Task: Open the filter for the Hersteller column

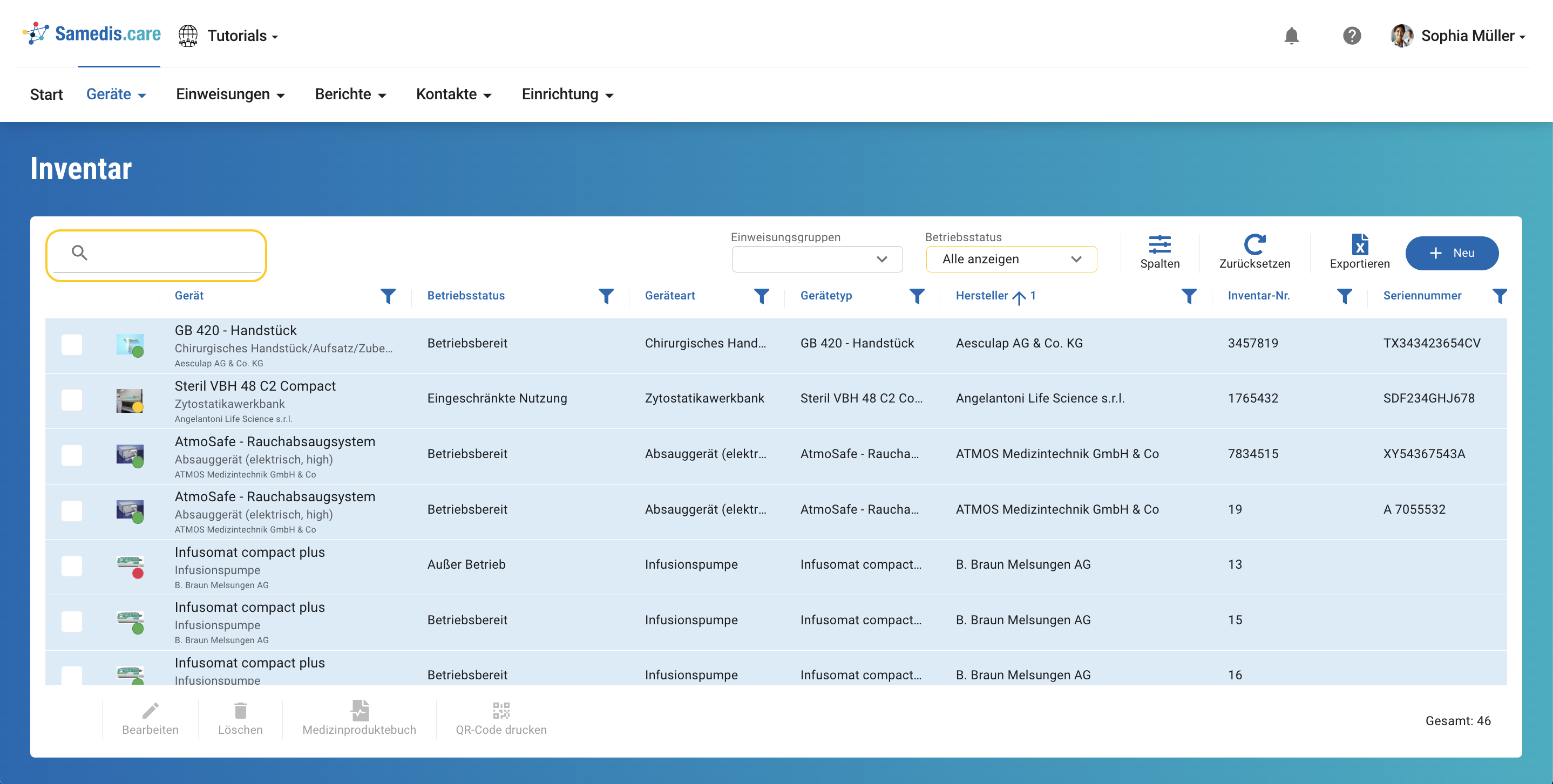Action: click(1188, 296)
